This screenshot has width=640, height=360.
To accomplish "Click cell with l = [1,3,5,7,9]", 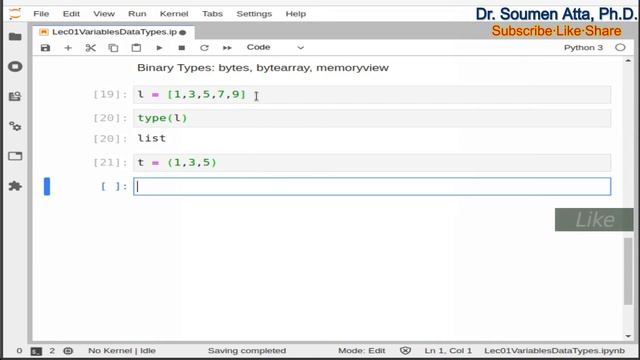I will (x=372, y=94).
